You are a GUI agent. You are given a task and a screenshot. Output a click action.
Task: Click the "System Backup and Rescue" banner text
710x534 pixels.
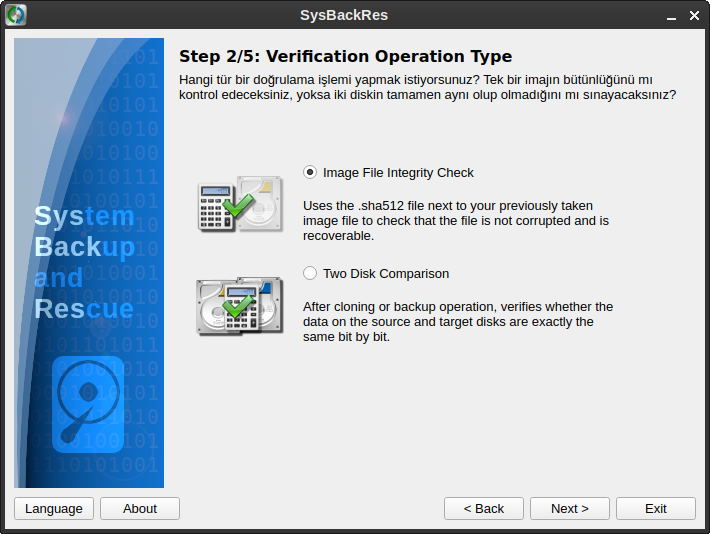(84, 262)
